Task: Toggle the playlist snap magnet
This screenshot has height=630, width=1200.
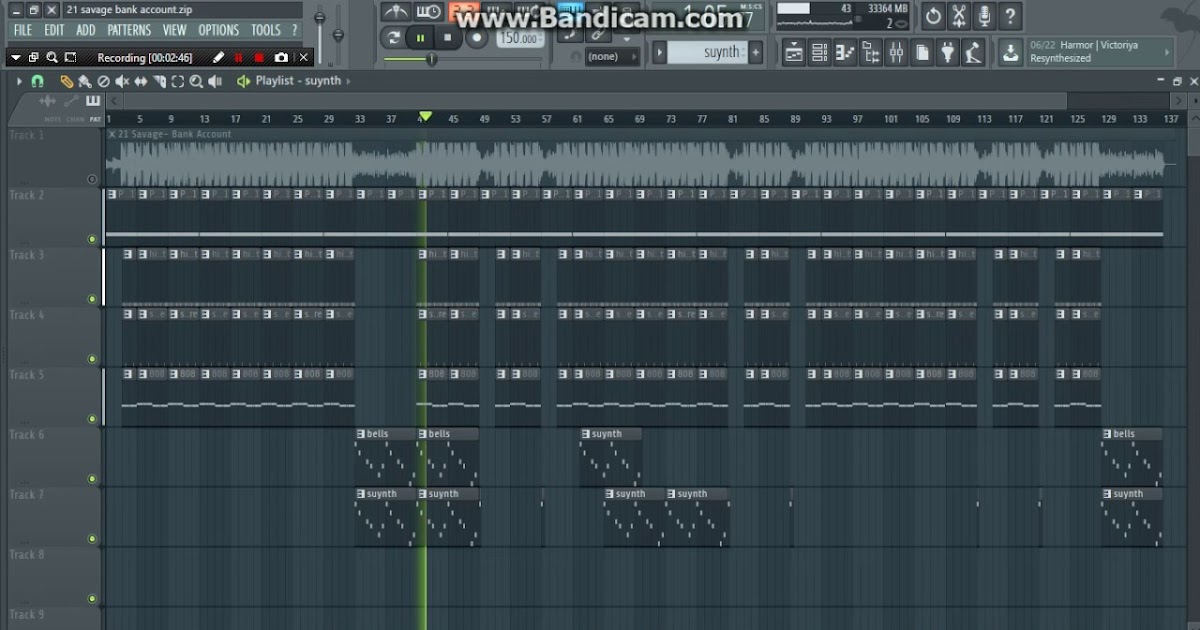Action: [x=37, y=81]
